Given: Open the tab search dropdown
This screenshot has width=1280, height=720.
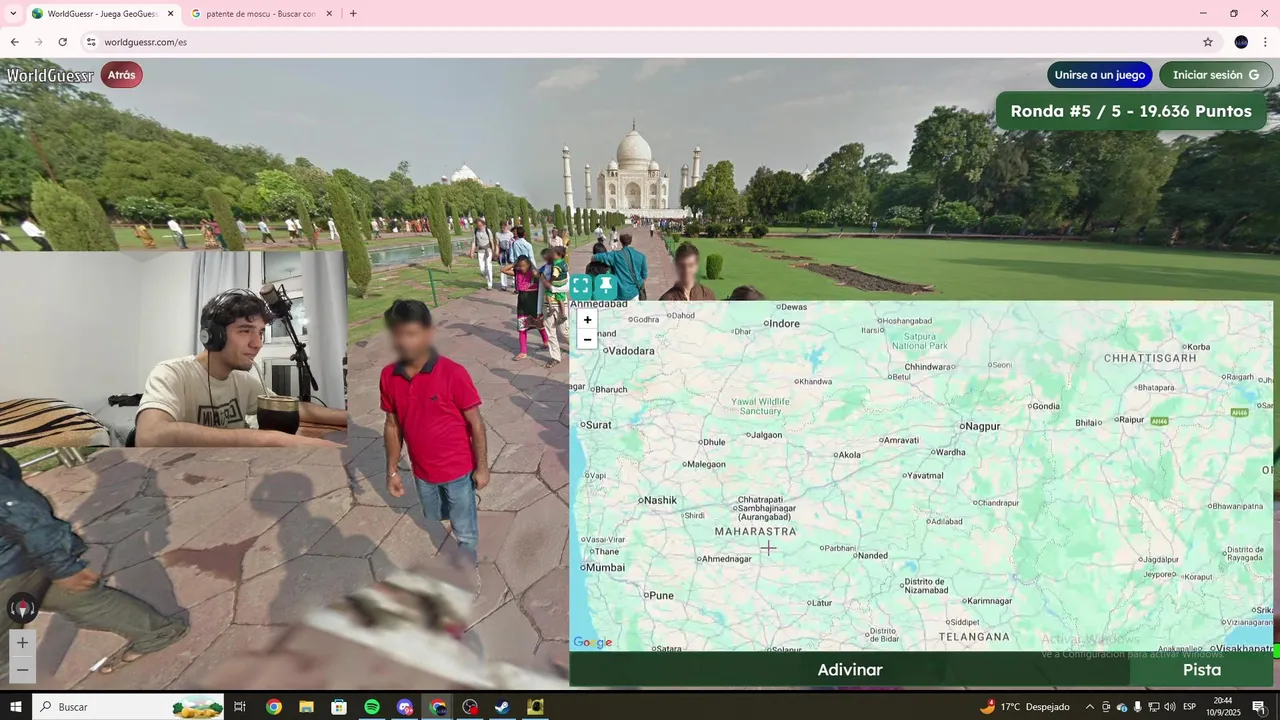Looking at the screenshot, I should (13, 14).
